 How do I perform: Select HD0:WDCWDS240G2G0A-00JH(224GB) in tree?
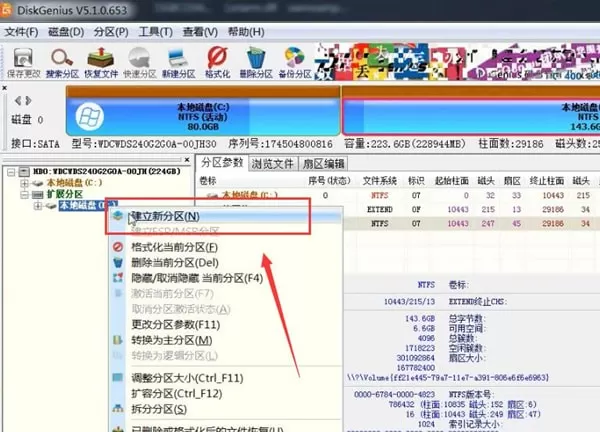tap(106, 171)
